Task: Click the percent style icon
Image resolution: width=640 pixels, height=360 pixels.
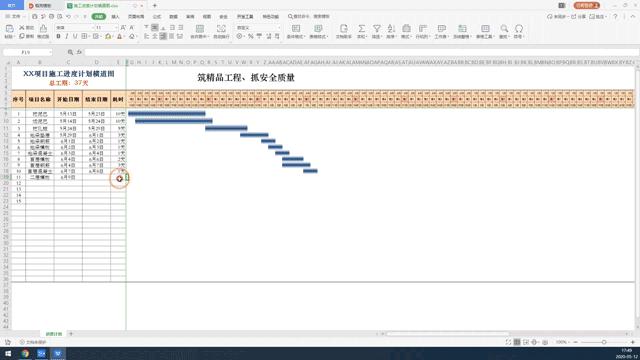Action: (251, 36)
